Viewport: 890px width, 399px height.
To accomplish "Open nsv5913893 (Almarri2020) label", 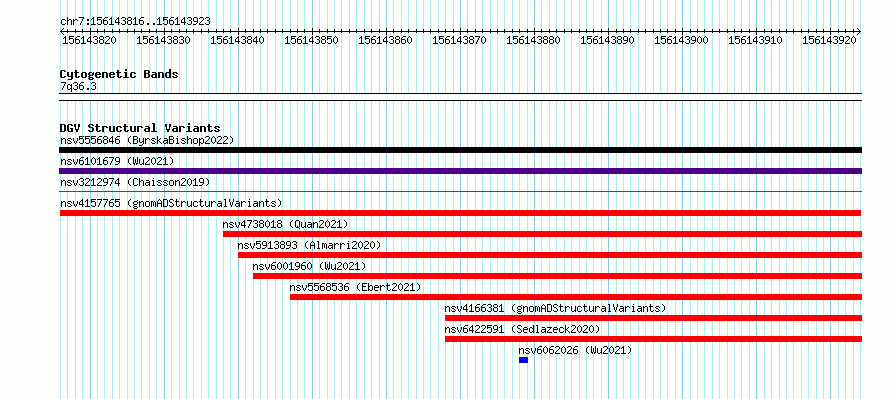I will [309, 245].
